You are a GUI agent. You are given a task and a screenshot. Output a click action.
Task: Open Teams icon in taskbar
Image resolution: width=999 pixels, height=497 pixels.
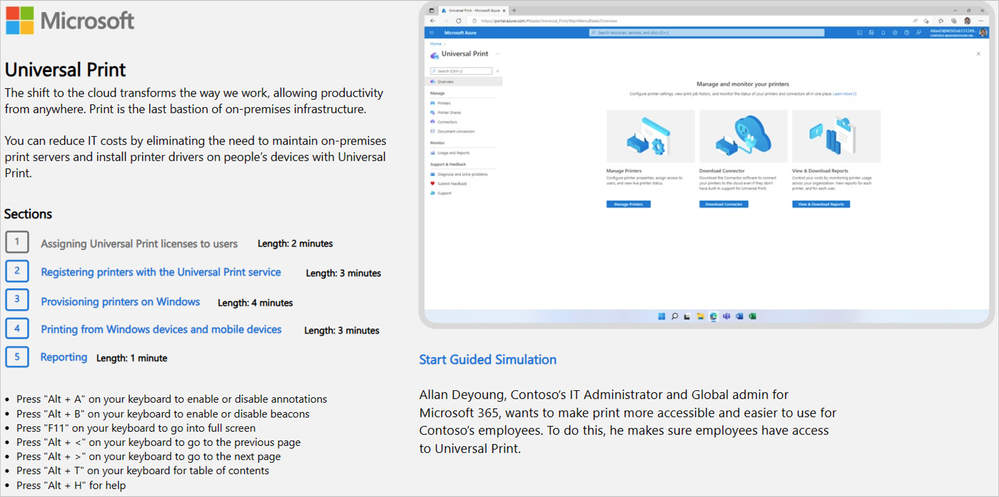click(726, 316)
